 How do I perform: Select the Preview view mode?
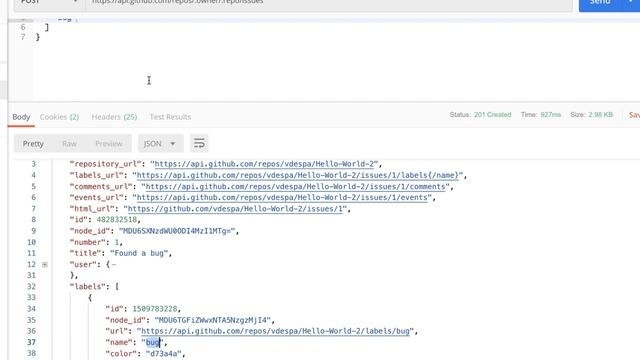109,144
